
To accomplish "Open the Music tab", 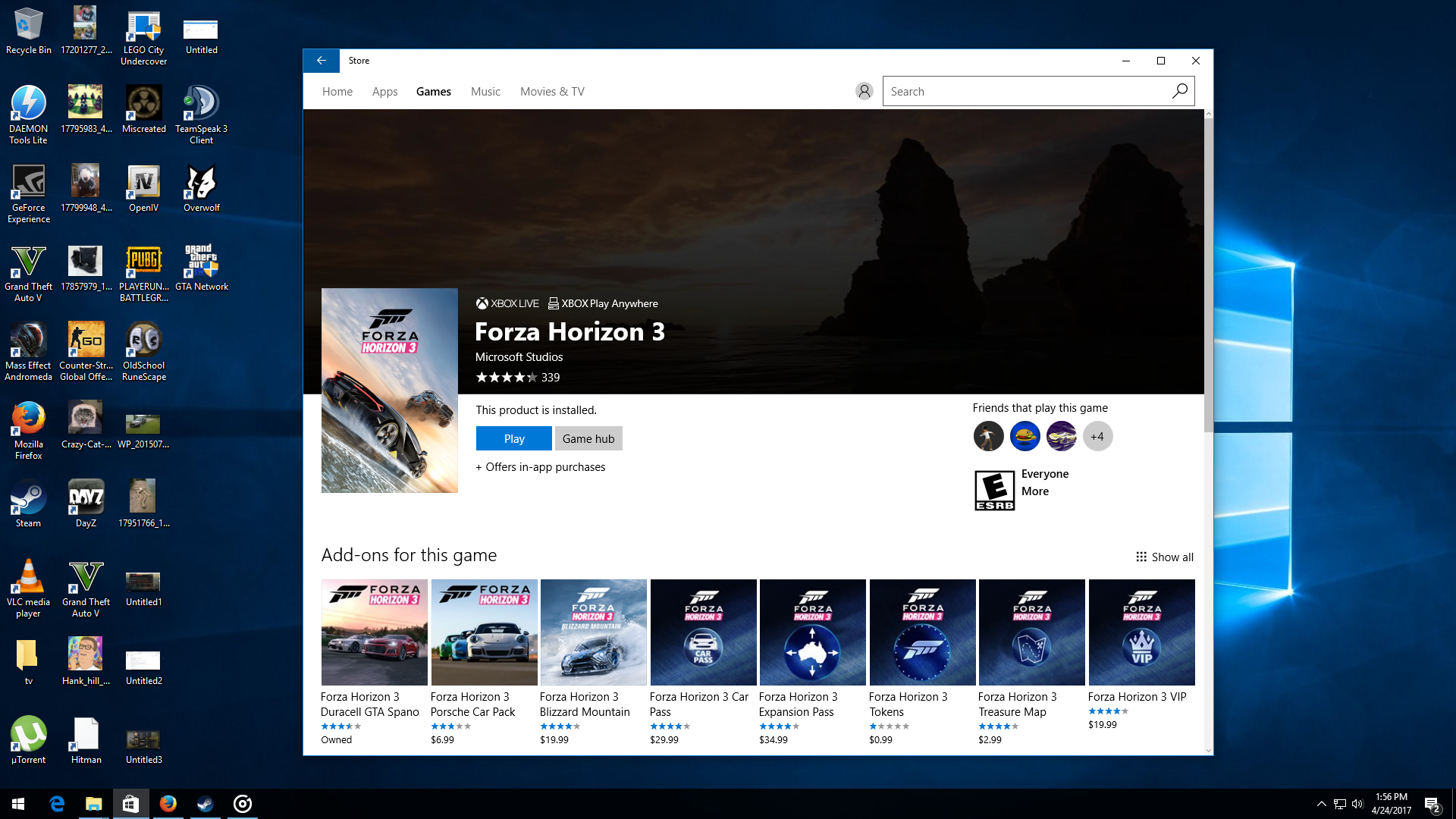I will click(x=485, y=91).
